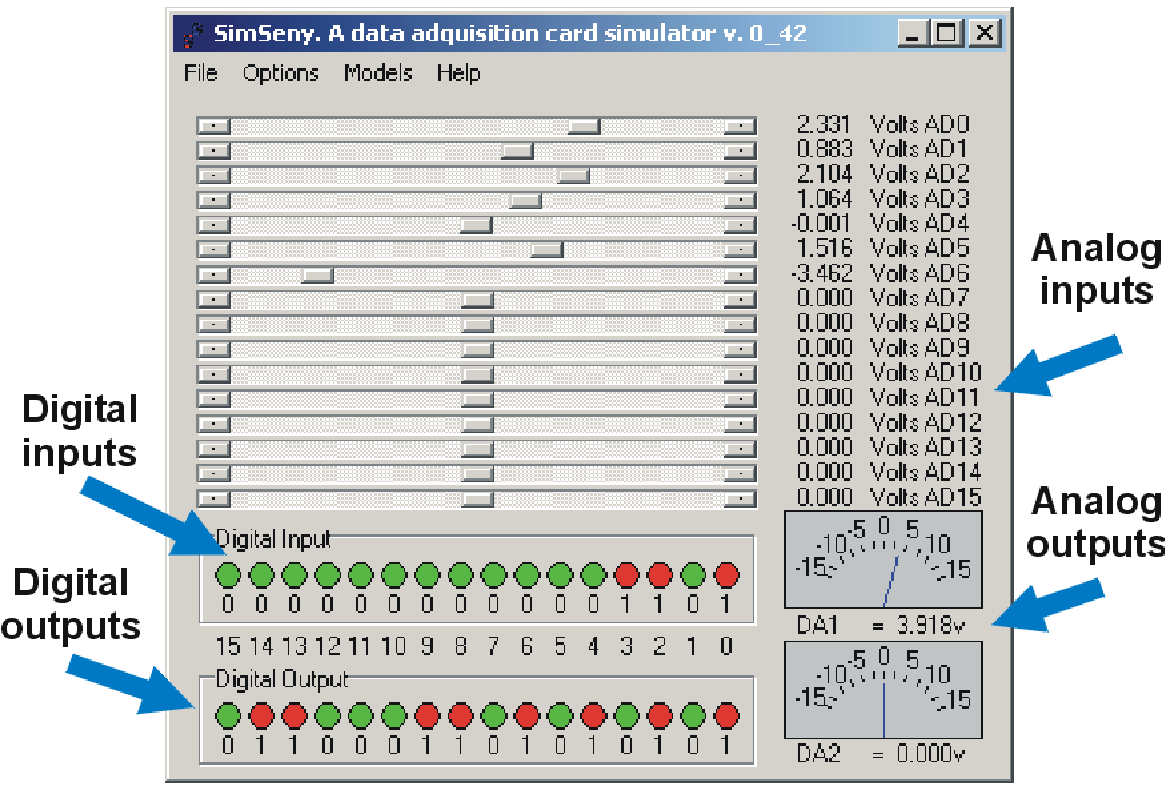Open the File menu
1166x786 pixels.
tap(200, 73)
